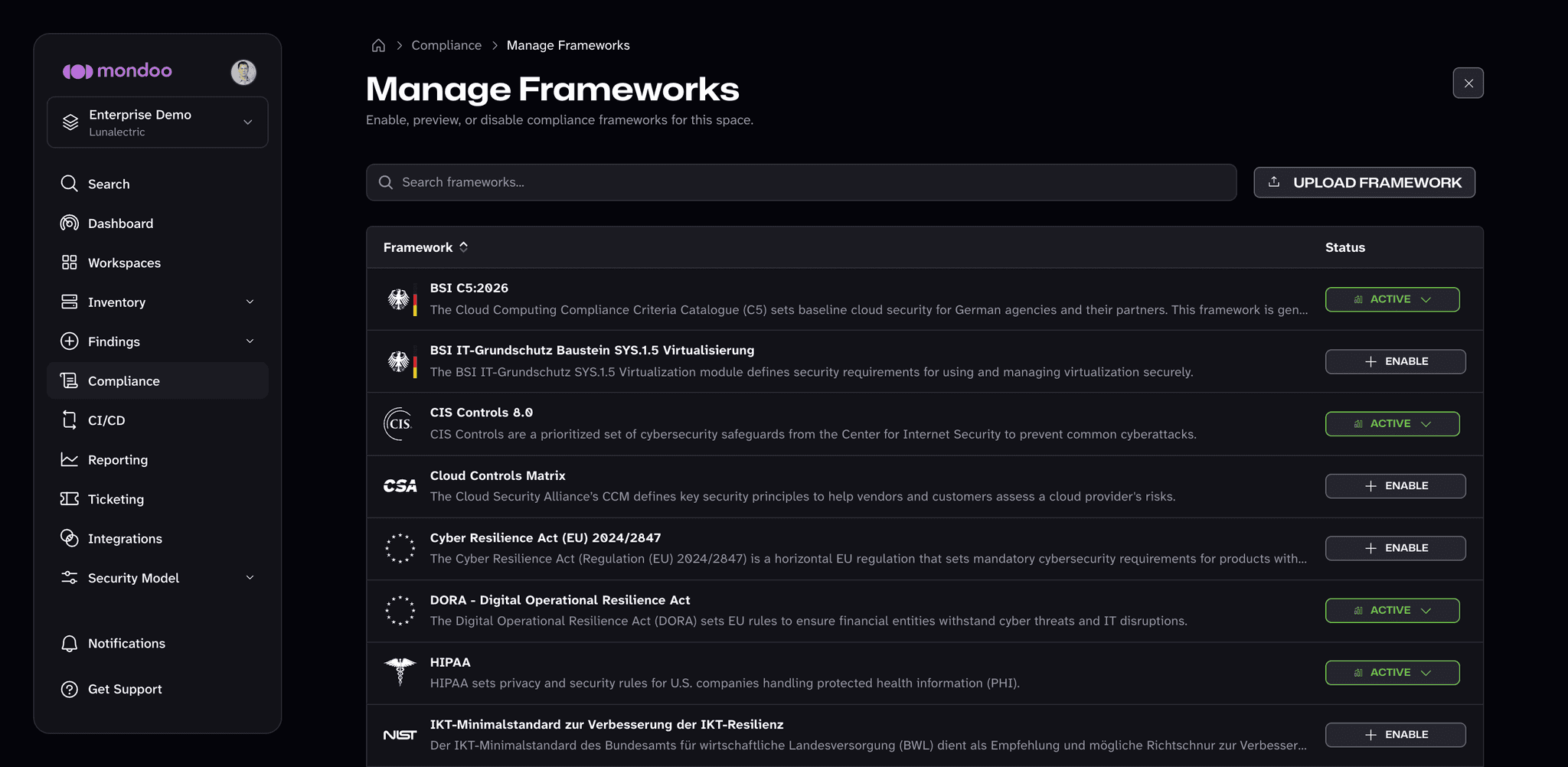Click the BSI C5:2026 eagle logo
This screenshot has height=767, width=1568.
(400, 299)
